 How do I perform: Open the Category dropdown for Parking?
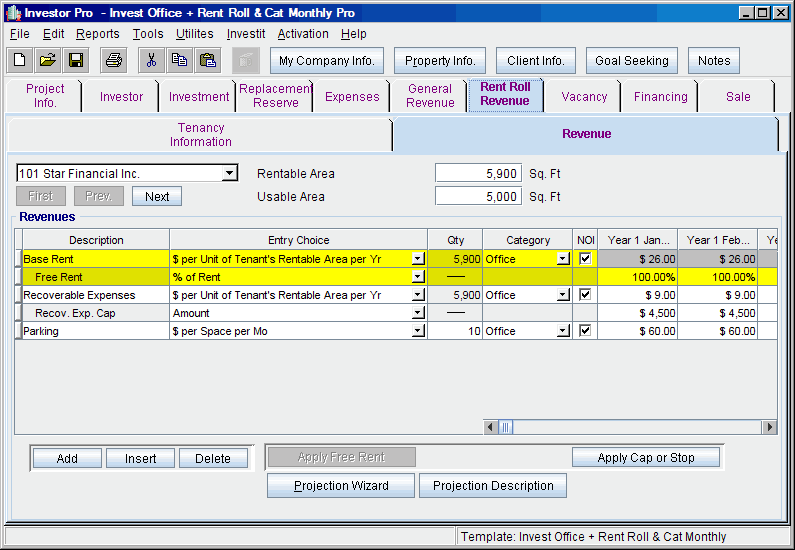pos(563,331)
